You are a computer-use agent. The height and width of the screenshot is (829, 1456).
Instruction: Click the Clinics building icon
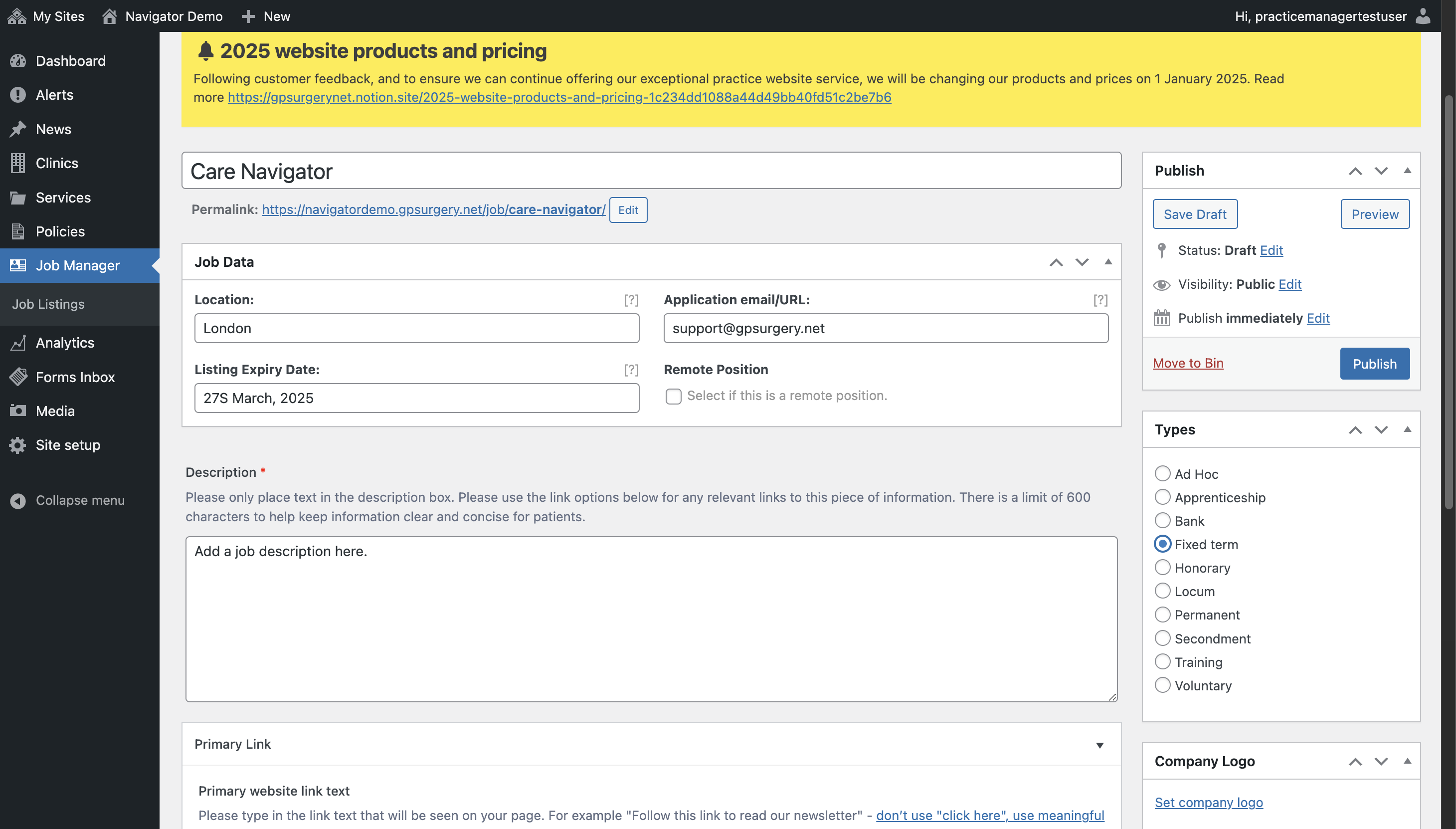(x=17, y=163)
